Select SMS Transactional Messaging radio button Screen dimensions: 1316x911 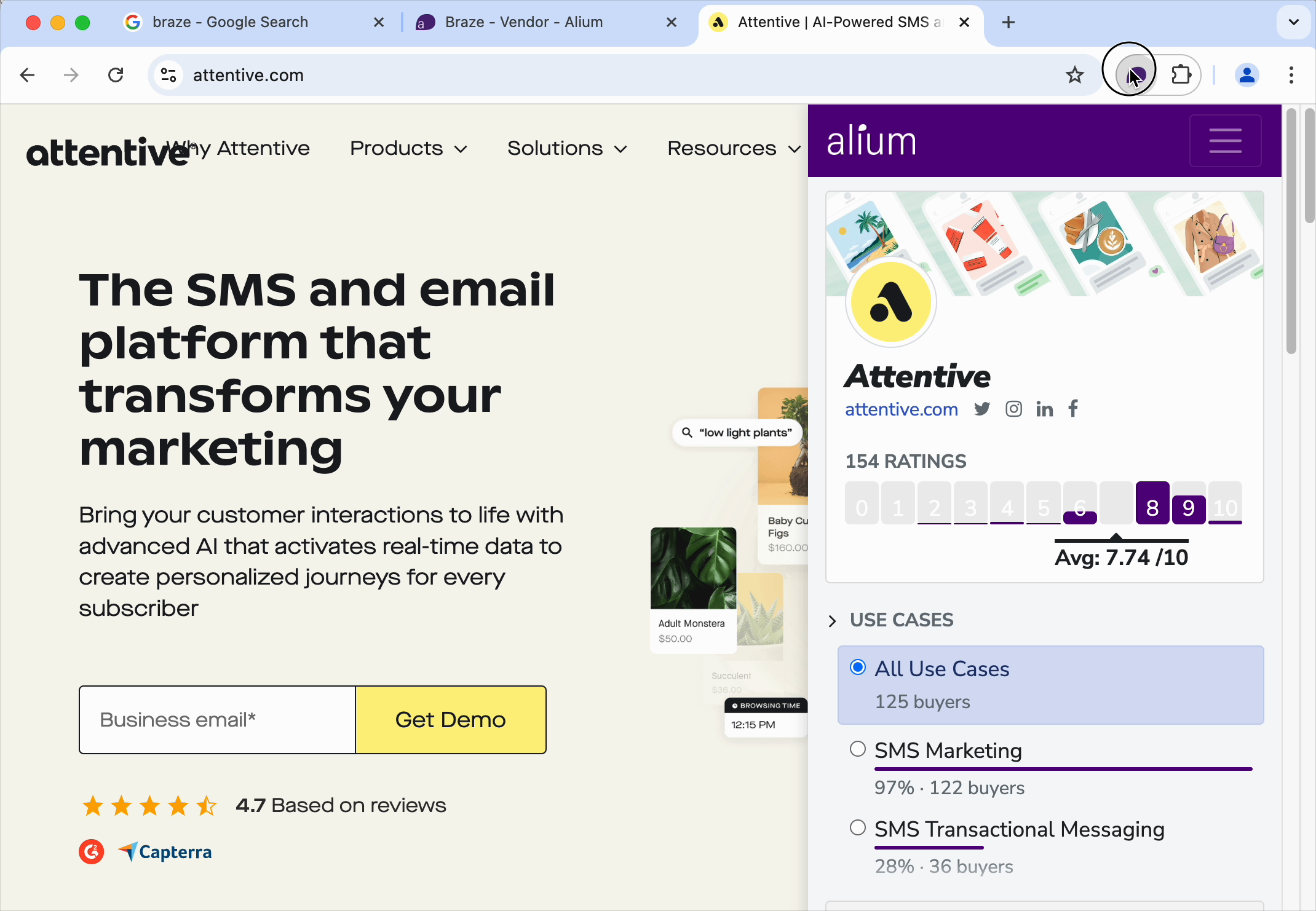858,827
